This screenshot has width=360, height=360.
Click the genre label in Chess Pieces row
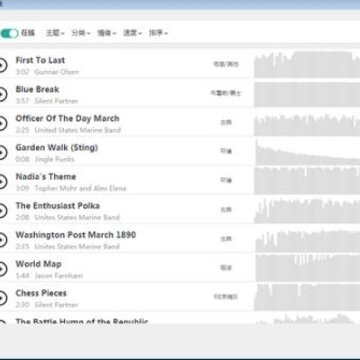226,297
